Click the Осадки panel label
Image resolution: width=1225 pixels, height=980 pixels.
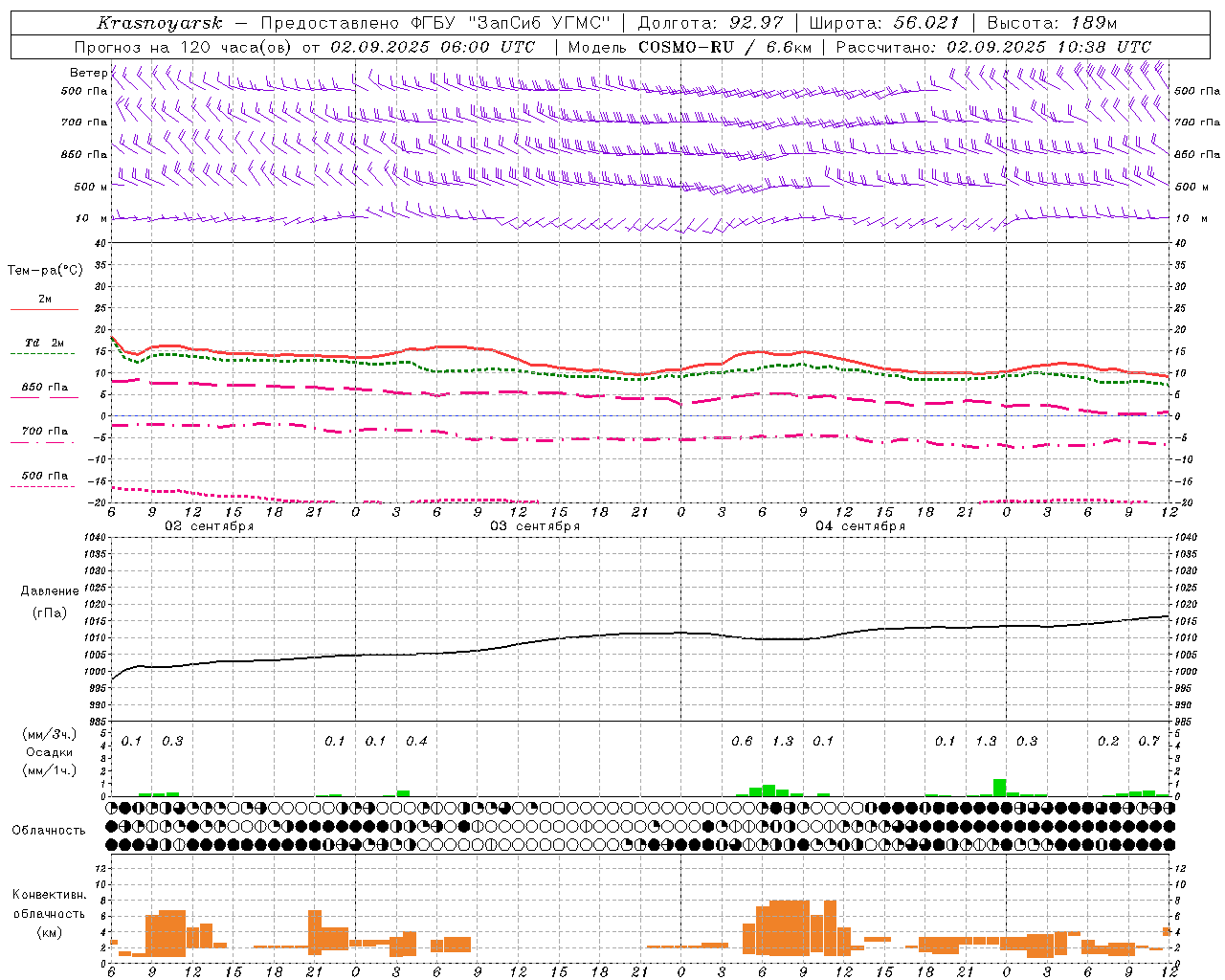(49, 752)
